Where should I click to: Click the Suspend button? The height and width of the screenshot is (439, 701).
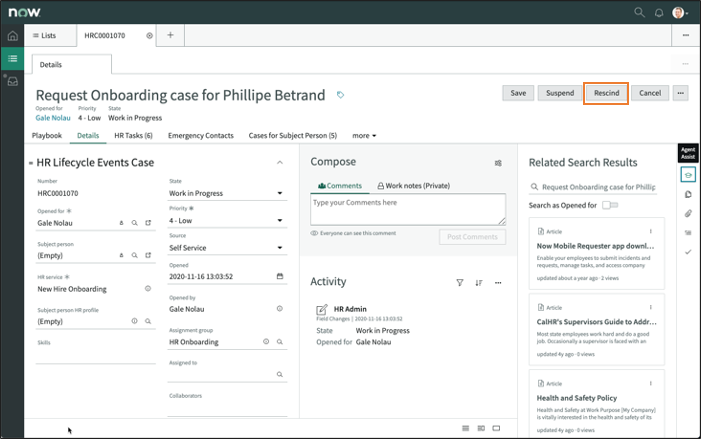[x=560, y=93]
